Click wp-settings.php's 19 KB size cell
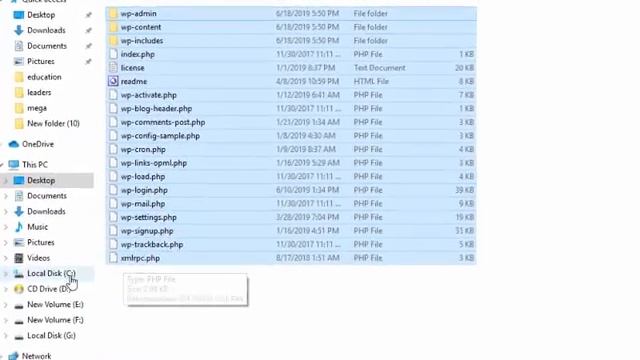The image size is (640, 360). click(465, 217)
